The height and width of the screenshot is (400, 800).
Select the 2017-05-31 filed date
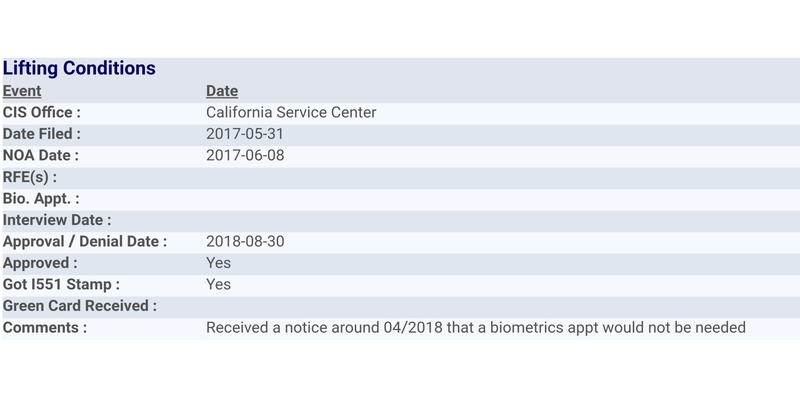tap(245, 134)
